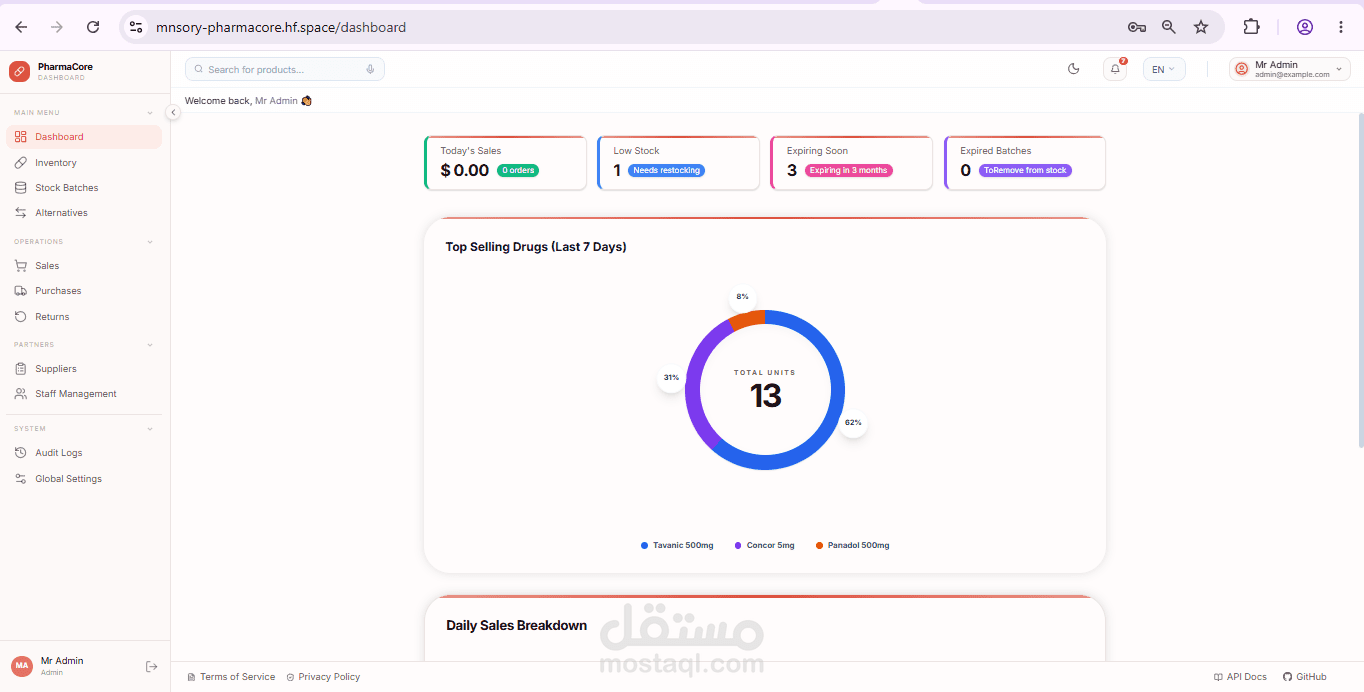This screenshot has height=692, width=1364.
Task: Collapse the OPERATIONS section
Action: click(x=150, y=242)
